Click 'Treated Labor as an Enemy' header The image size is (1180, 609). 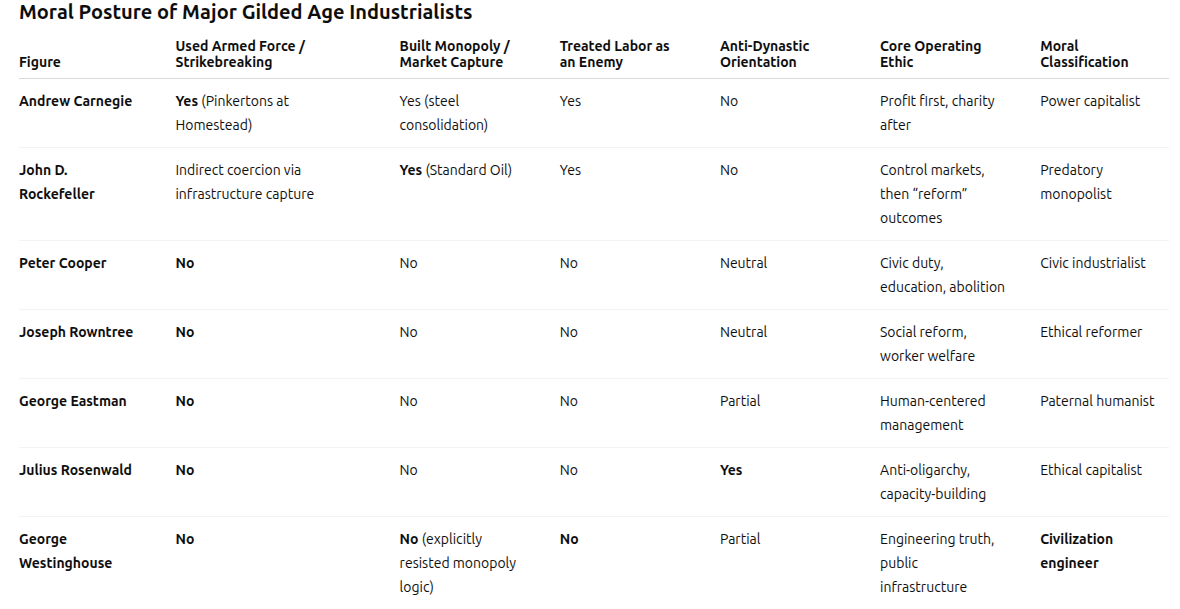(614, 54)
